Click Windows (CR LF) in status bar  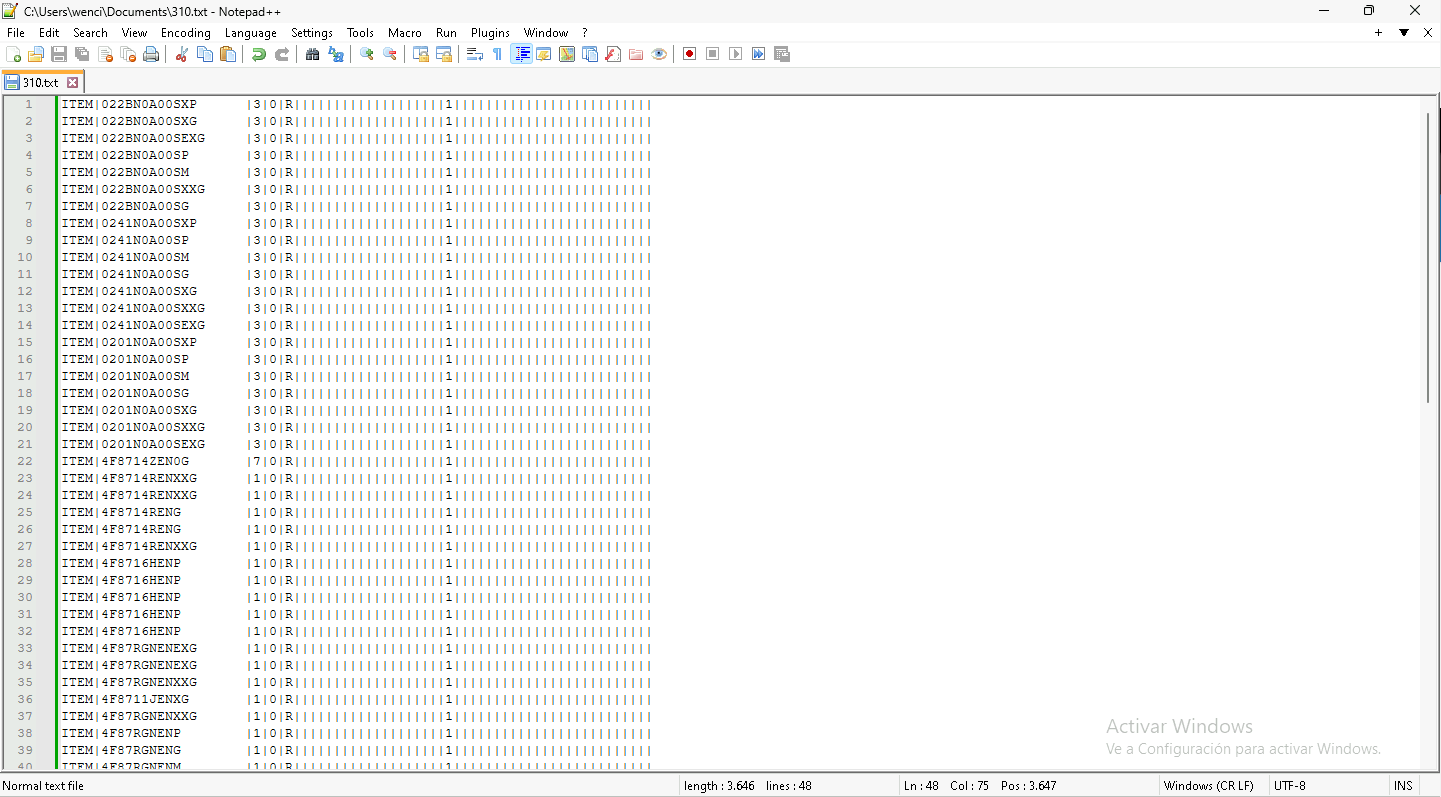pos(1208,786)
